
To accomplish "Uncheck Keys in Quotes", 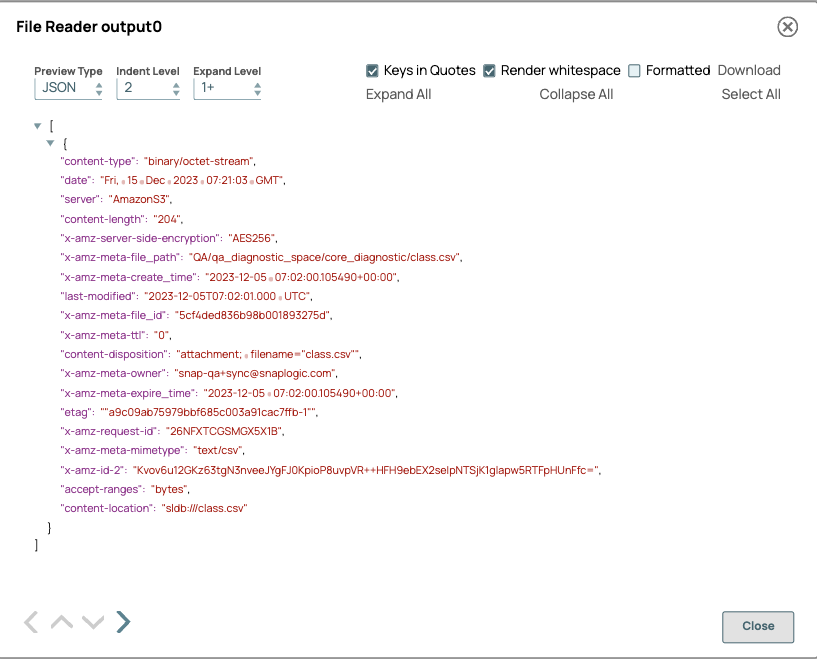I will [373, 71].
